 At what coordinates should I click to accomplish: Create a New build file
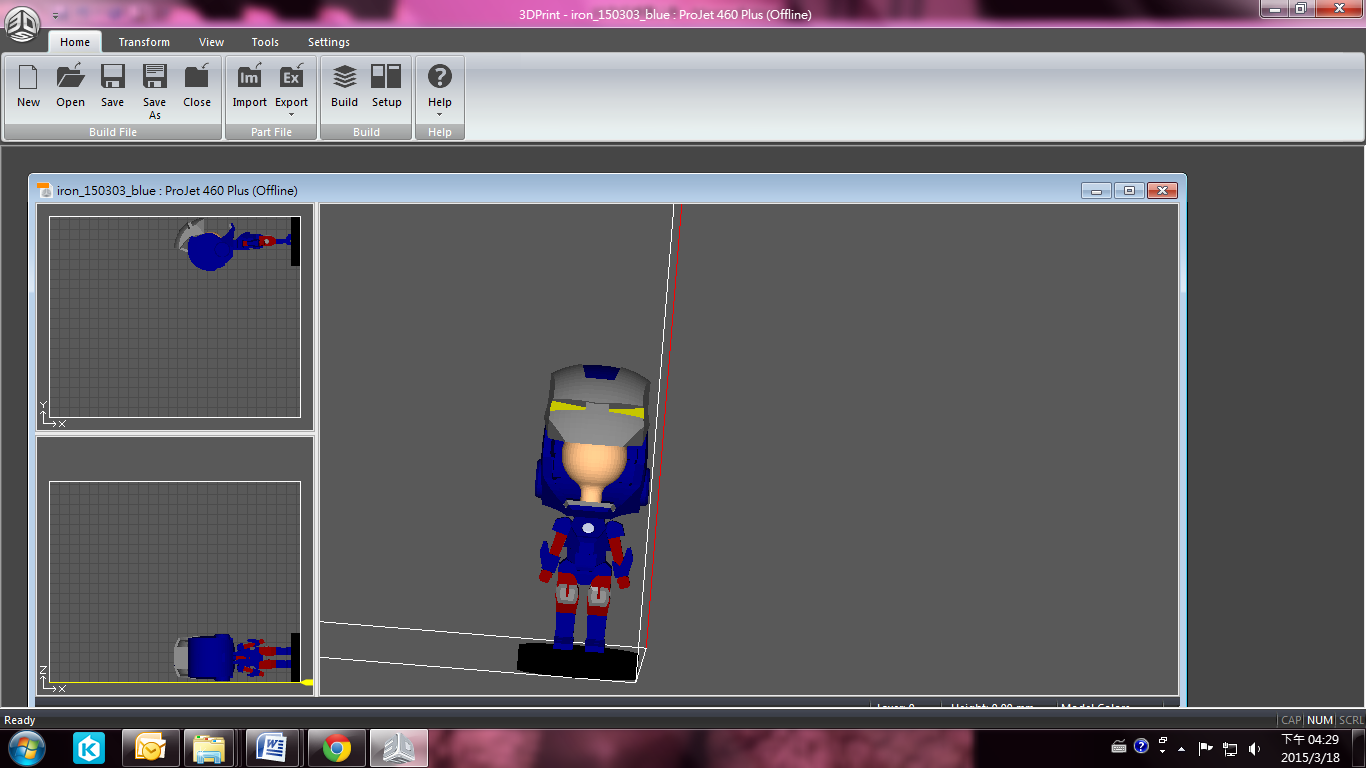pos(28,87)
